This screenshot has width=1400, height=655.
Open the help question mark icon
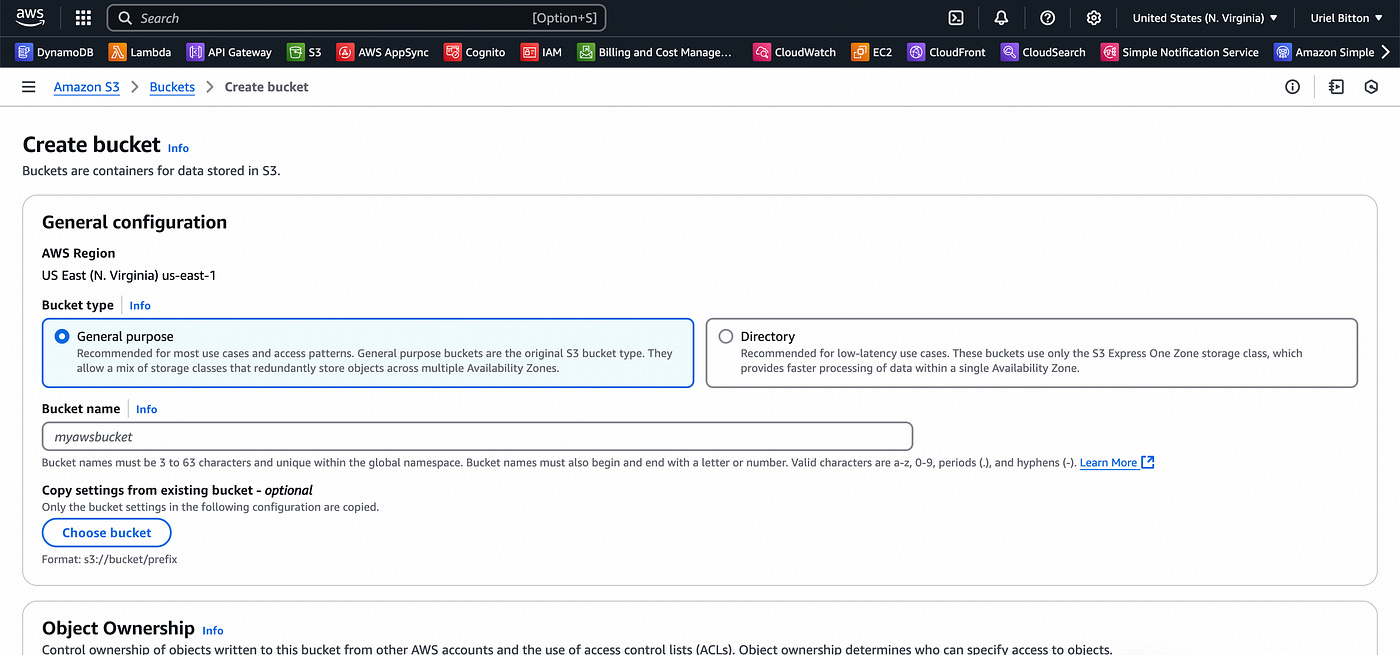(x=1047, y=18)
